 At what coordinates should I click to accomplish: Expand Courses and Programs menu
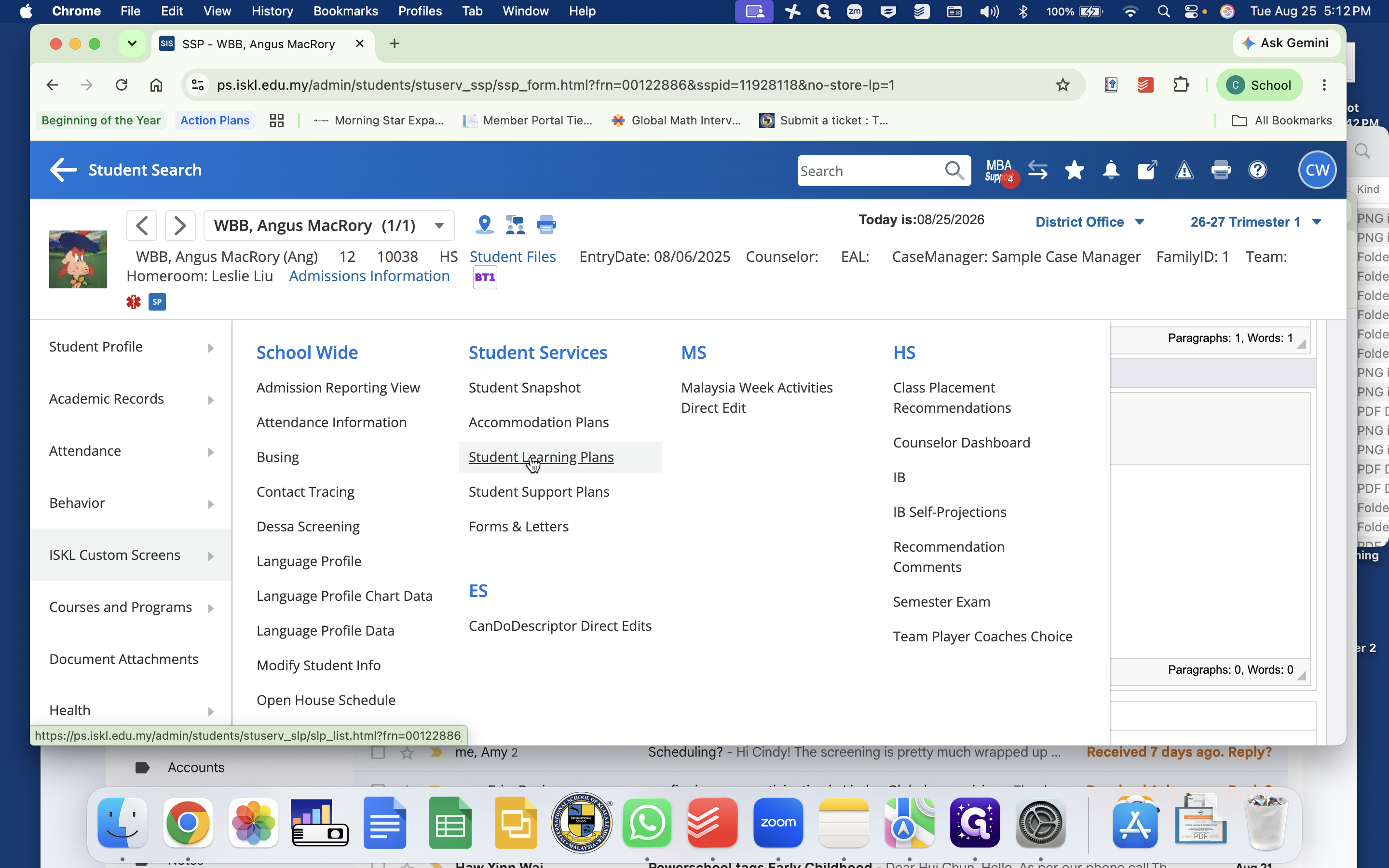[x=132, y=608]
